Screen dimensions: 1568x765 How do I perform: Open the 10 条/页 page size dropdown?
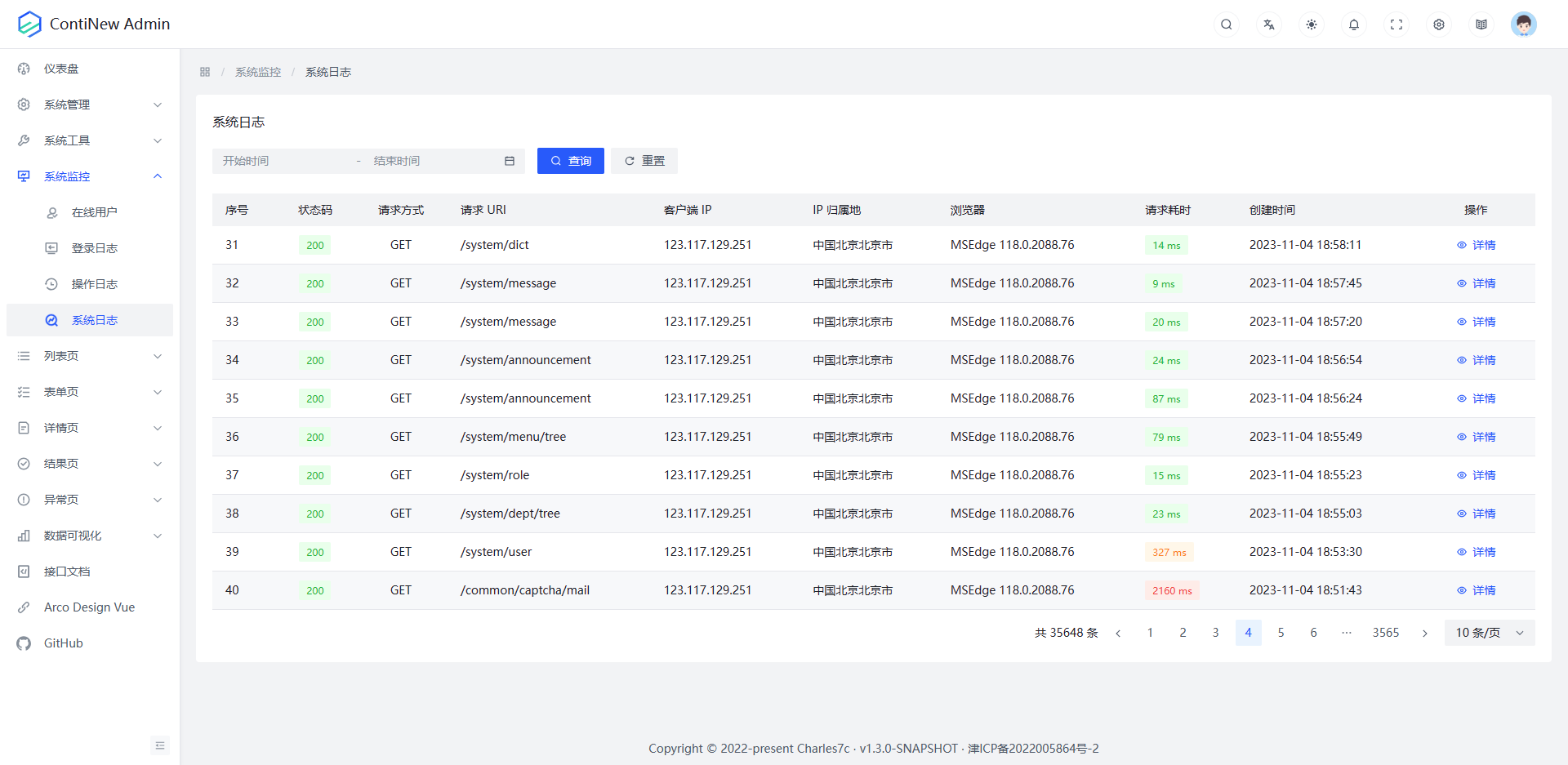[x=1489, y=633]
